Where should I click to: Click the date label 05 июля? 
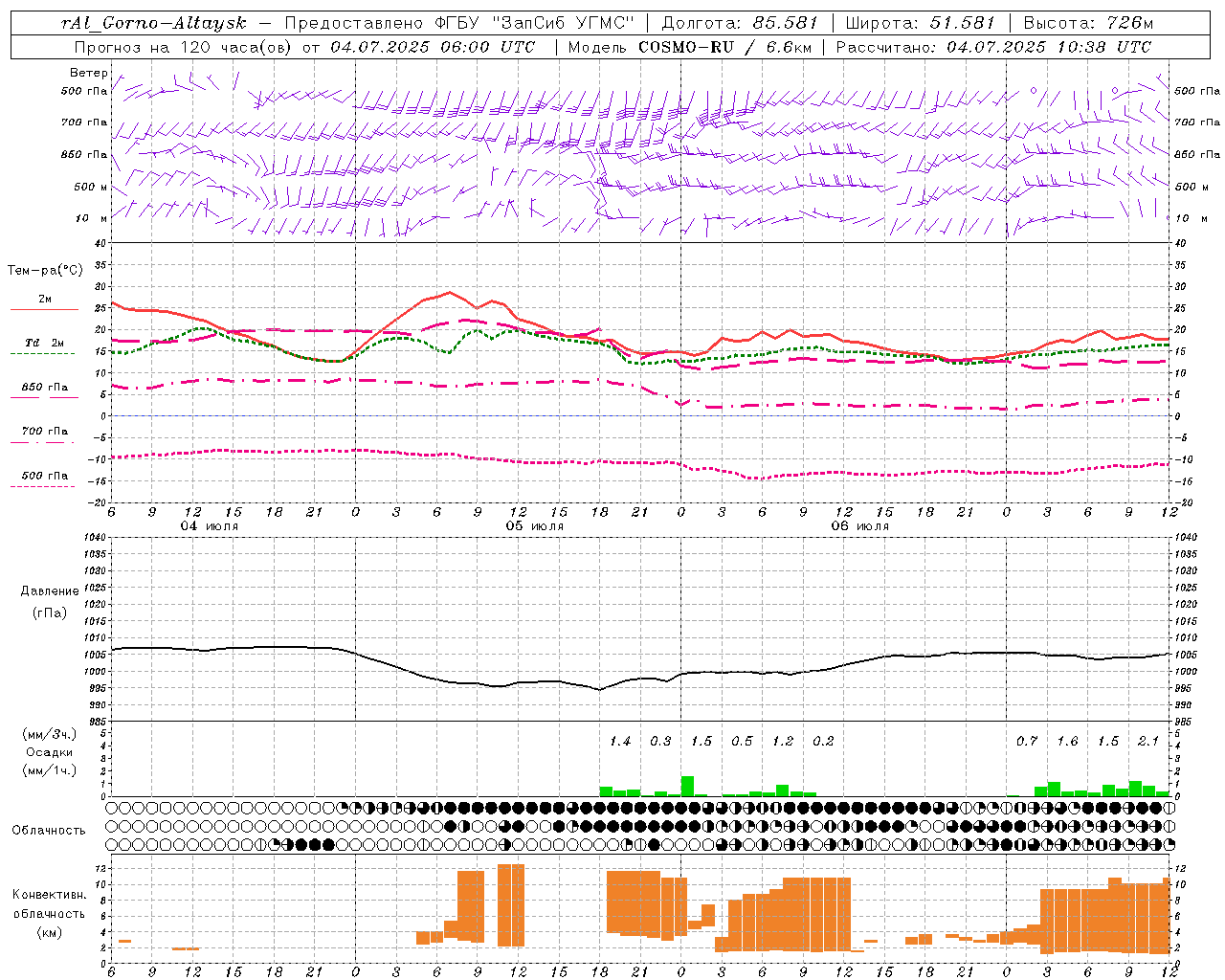(x=535, y=526)
